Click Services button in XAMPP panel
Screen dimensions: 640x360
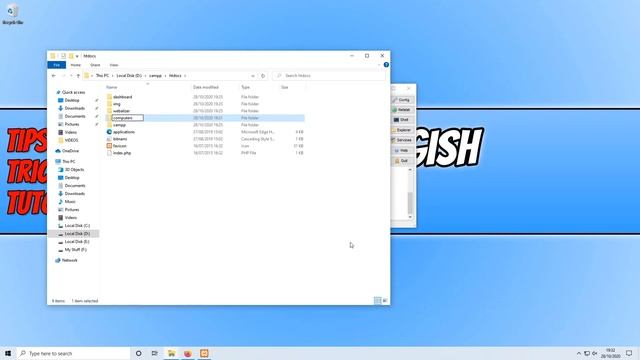point(402,140)
